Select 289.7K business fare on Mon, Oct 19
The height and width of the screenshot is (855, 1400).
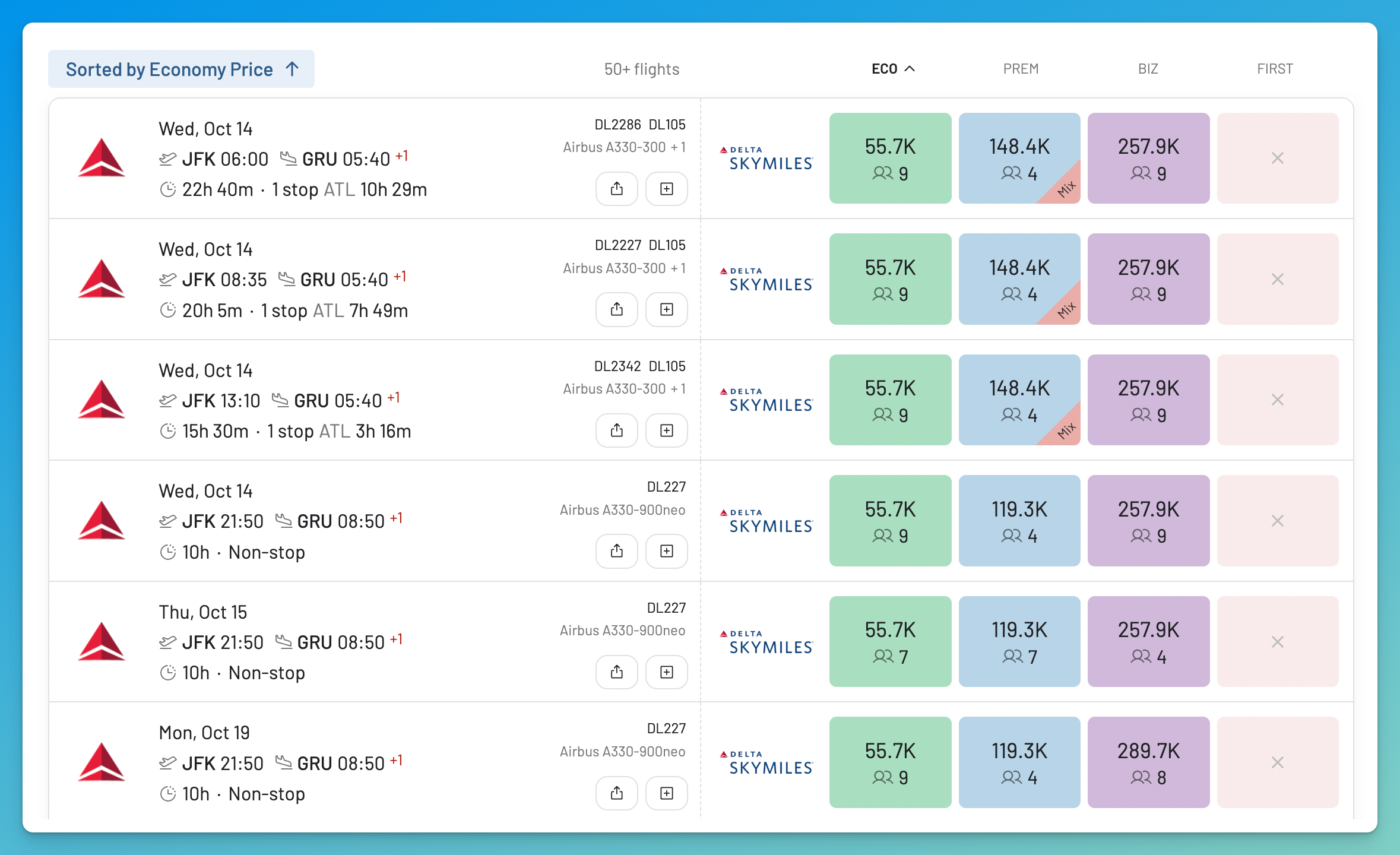(1148, 762)
